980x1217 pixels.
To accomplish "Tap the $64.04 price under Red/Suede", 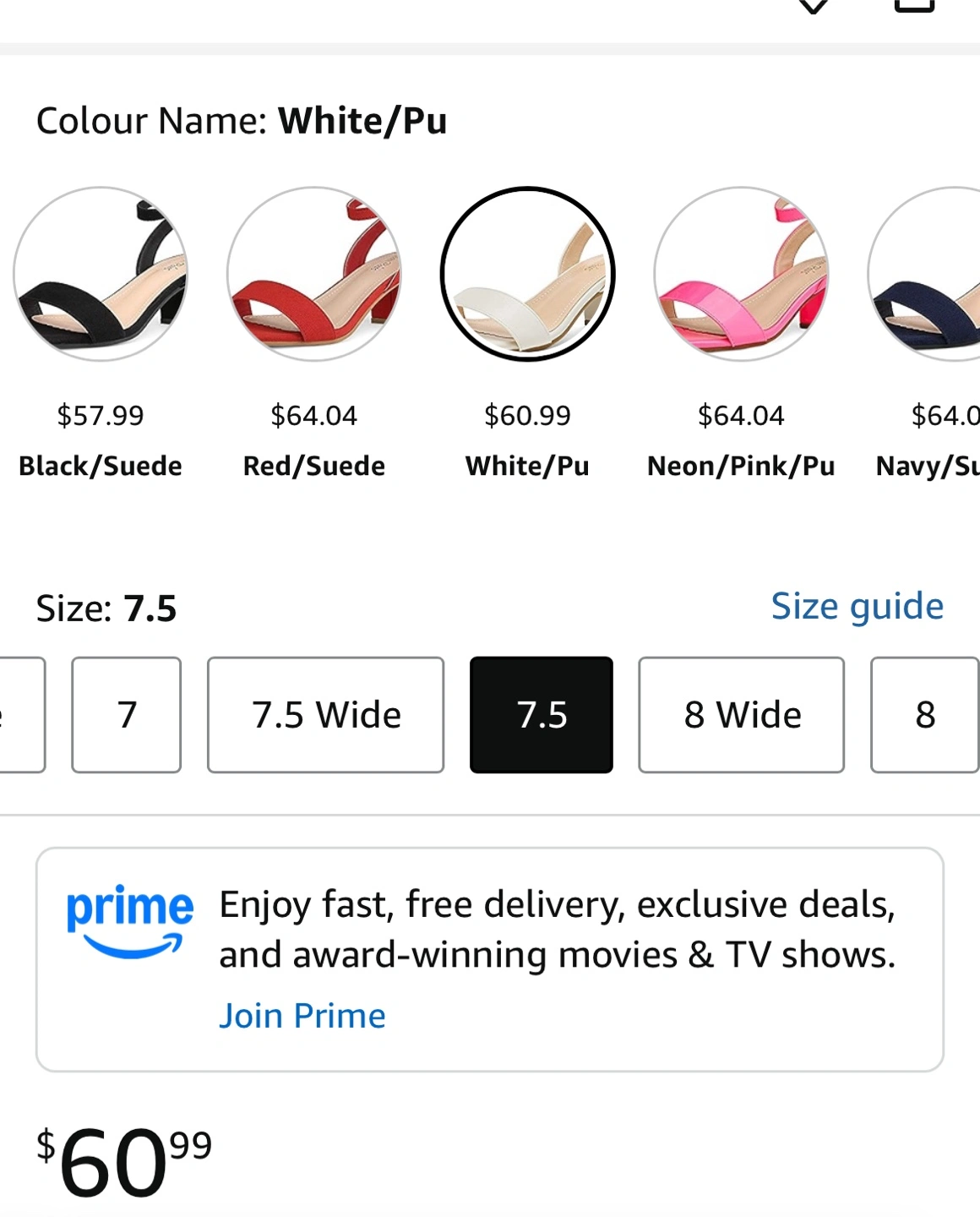I will coord(314,416).
